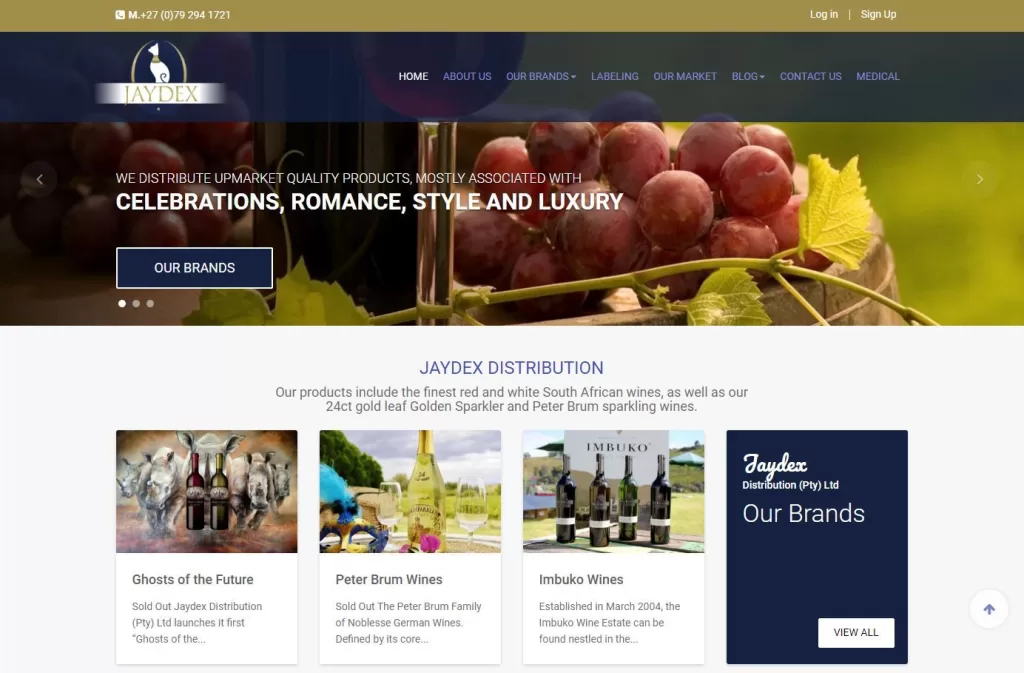
Task: Click the View All button
Action: 856,633
